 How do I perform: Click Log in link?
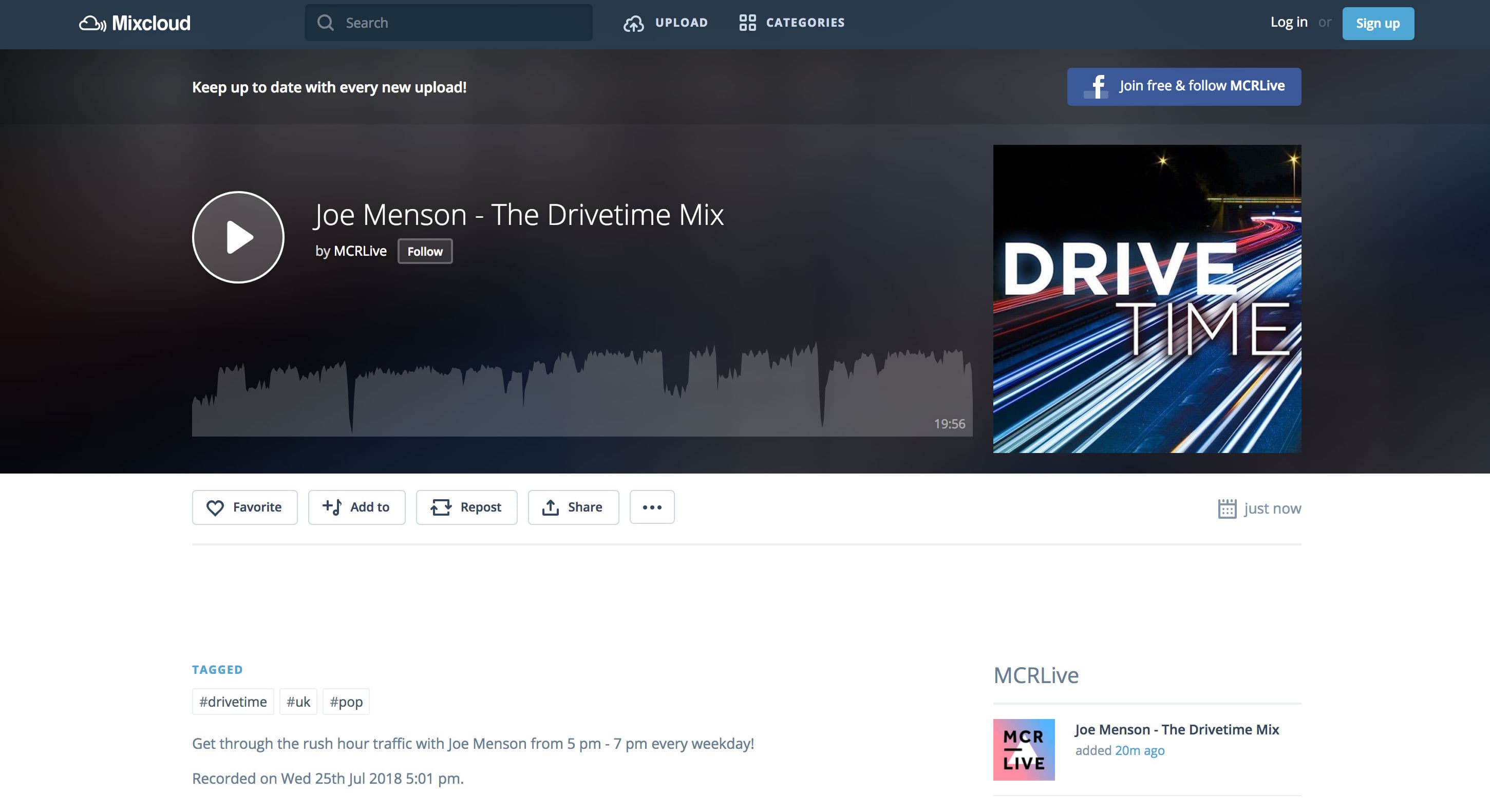[x=1288, y=23]
